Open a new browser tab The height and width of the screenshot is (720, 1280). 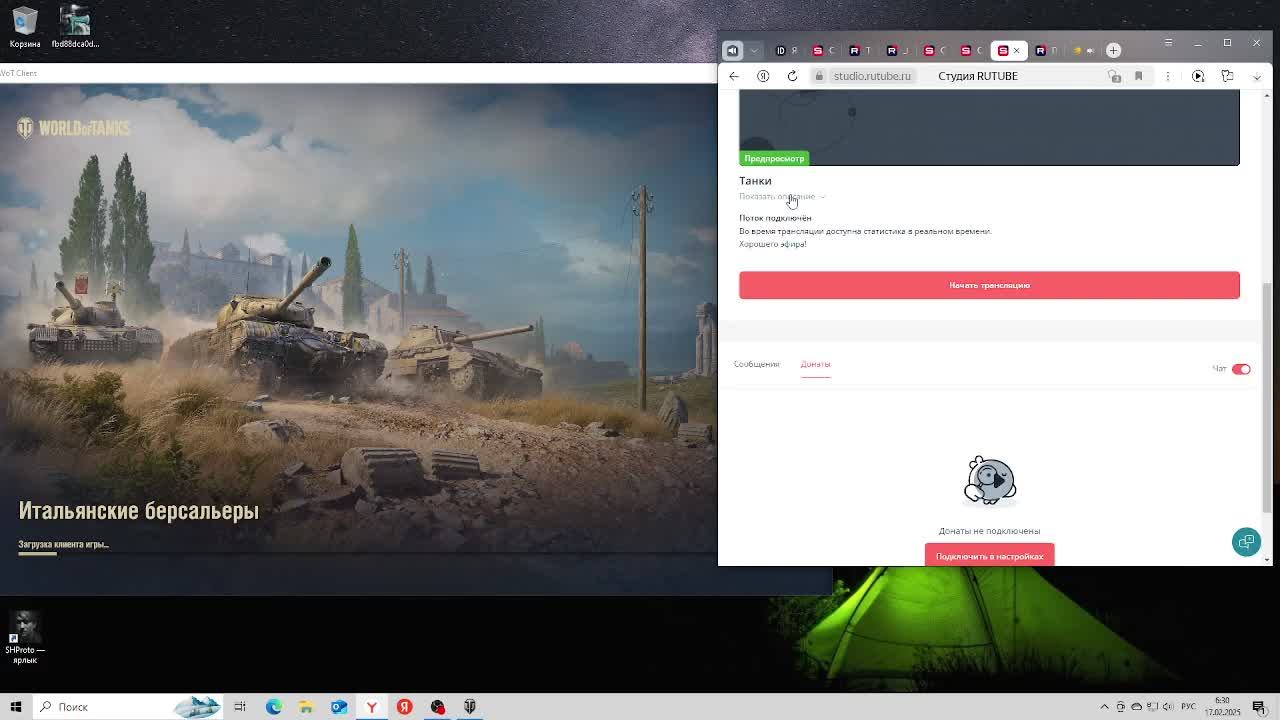tap(1113, 50)
